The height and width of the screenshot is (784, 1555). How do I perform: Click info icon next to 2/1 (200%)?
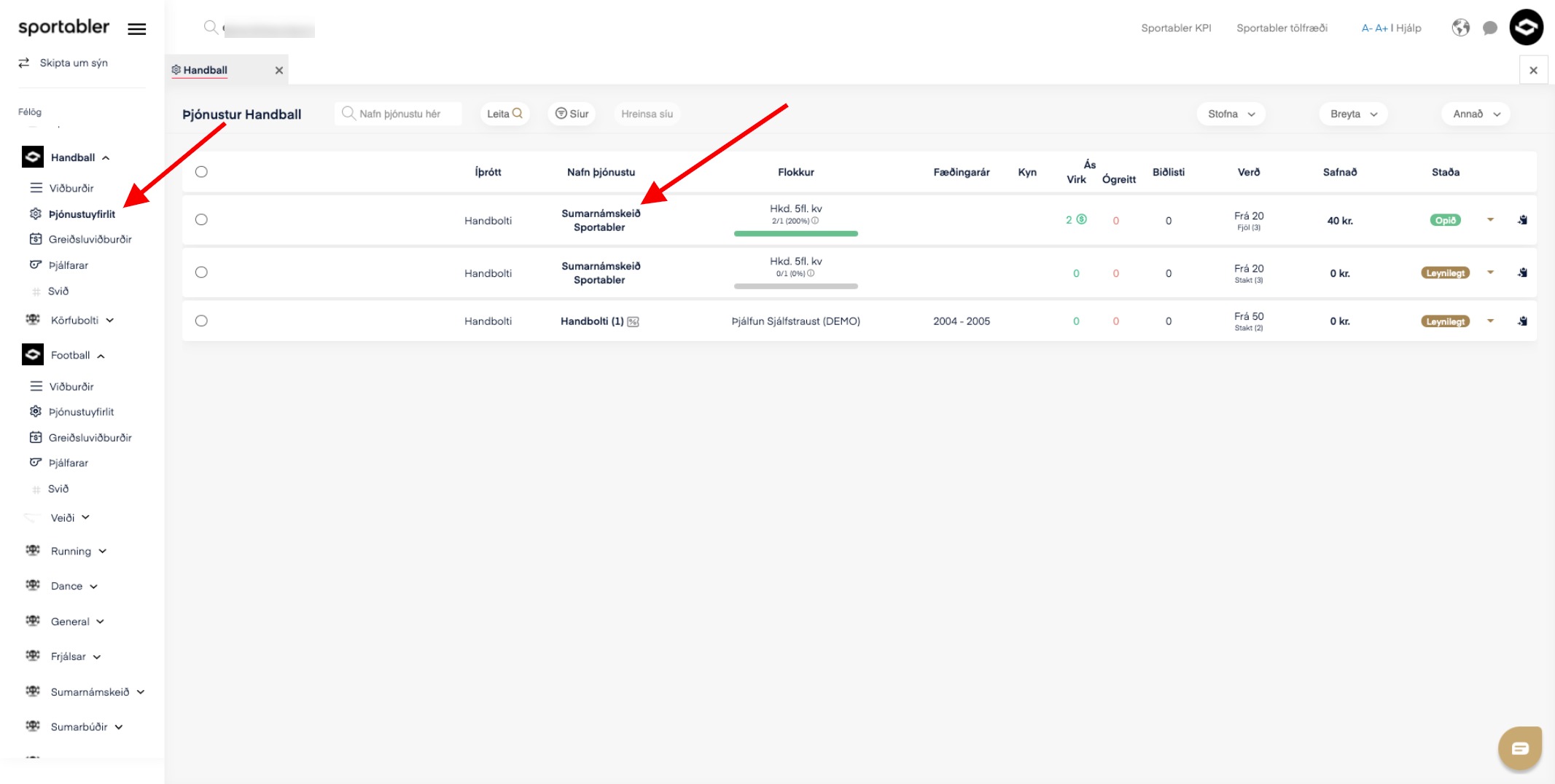coord(815,221)
